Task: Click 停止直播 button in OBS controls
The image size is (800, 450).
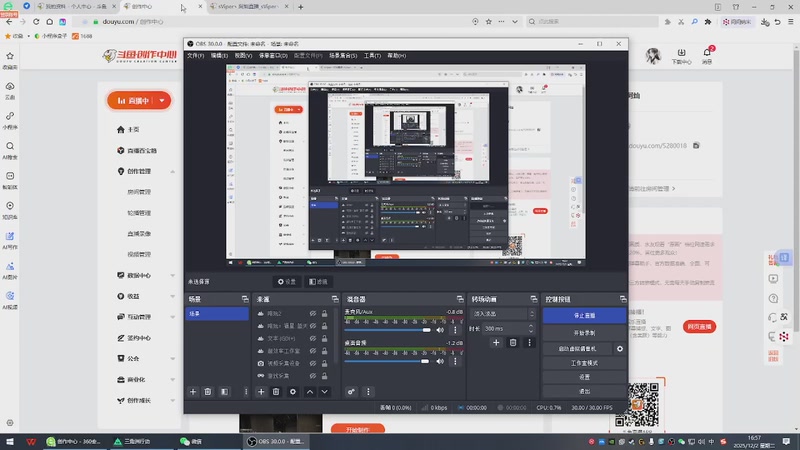Action: (584, 316)
